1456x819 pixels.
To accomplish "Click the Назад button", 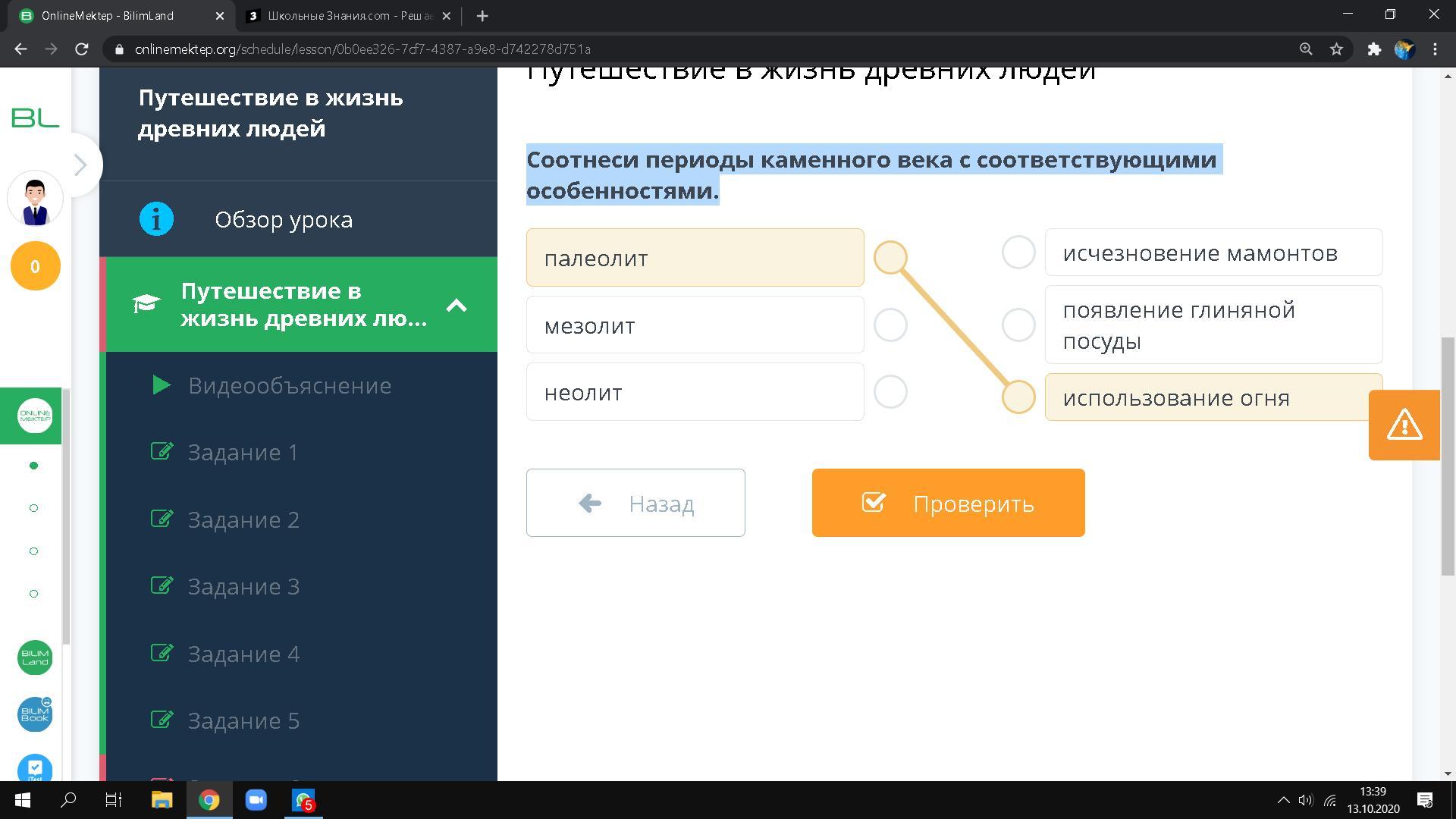I will [x=635, y=503].
